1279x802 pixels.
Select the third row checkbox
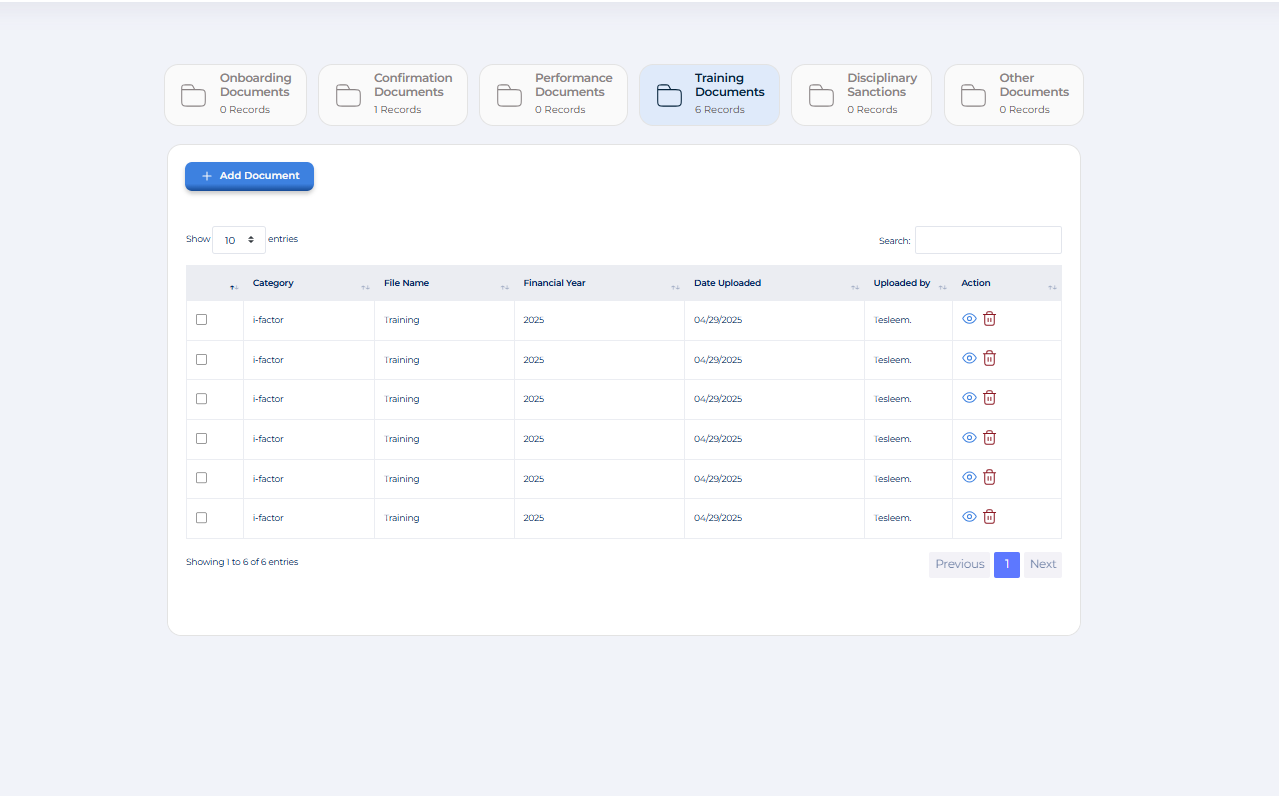coord(201,399)
